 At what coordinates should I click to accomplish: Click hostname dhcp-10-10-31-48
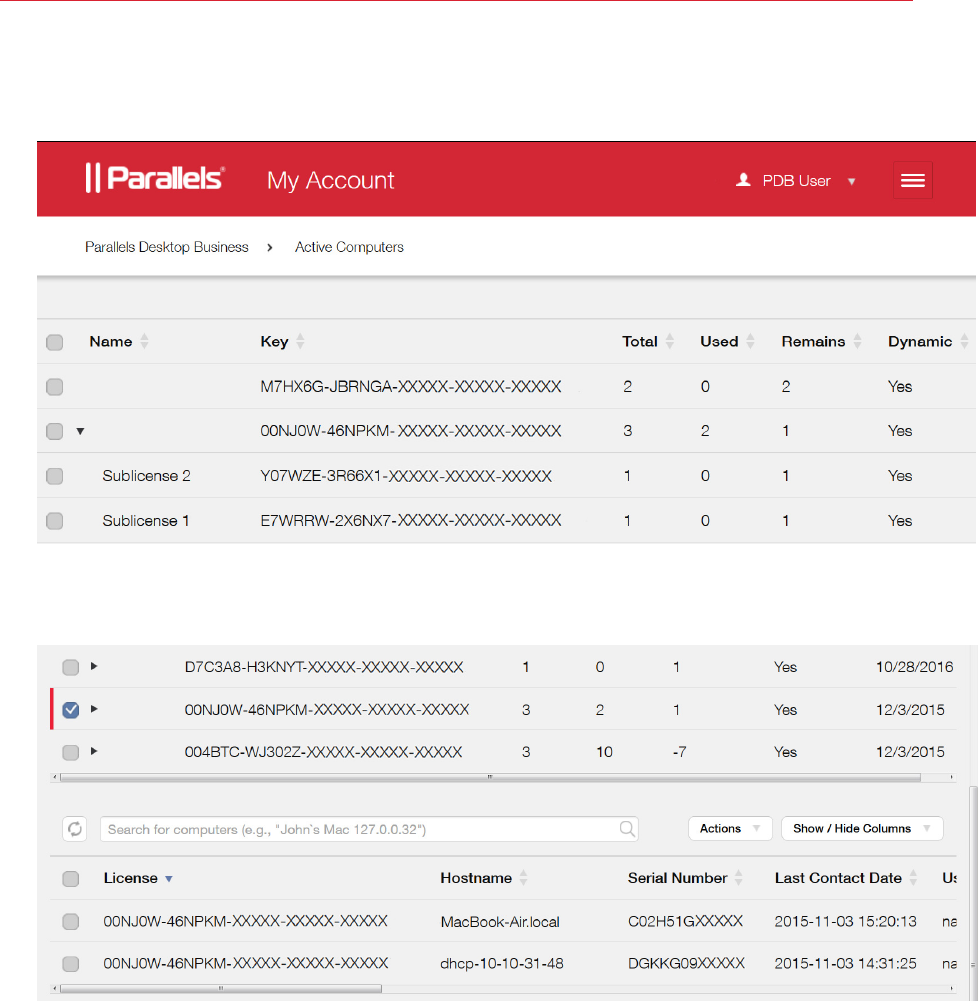(502, 964)
